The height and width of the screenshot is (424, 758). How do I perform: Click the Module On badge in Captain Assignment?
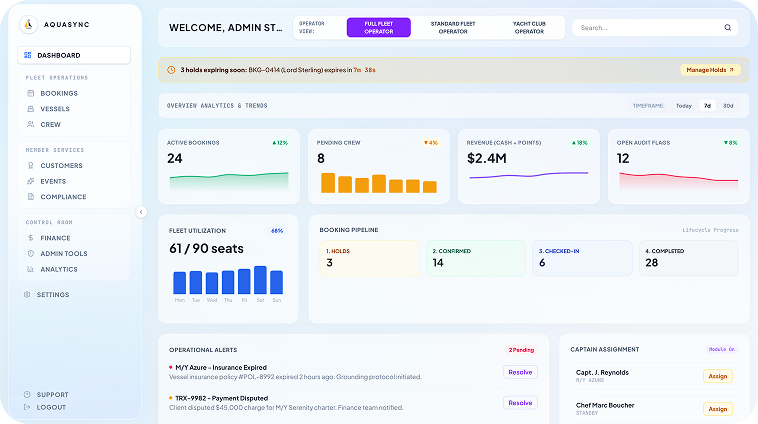(x=722, y=349)
